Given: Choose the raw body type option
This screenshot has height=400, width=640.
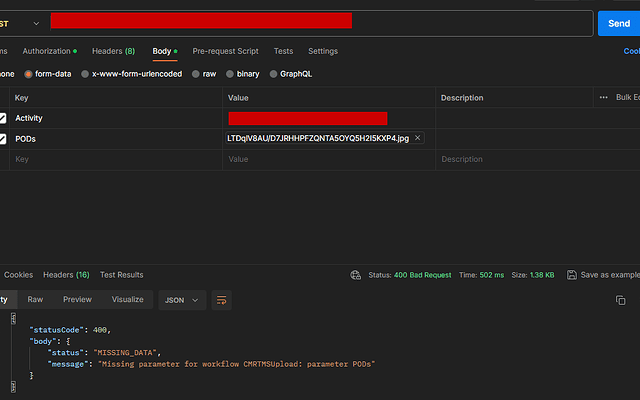Looking at the screenshot, I should coord(196,74).
